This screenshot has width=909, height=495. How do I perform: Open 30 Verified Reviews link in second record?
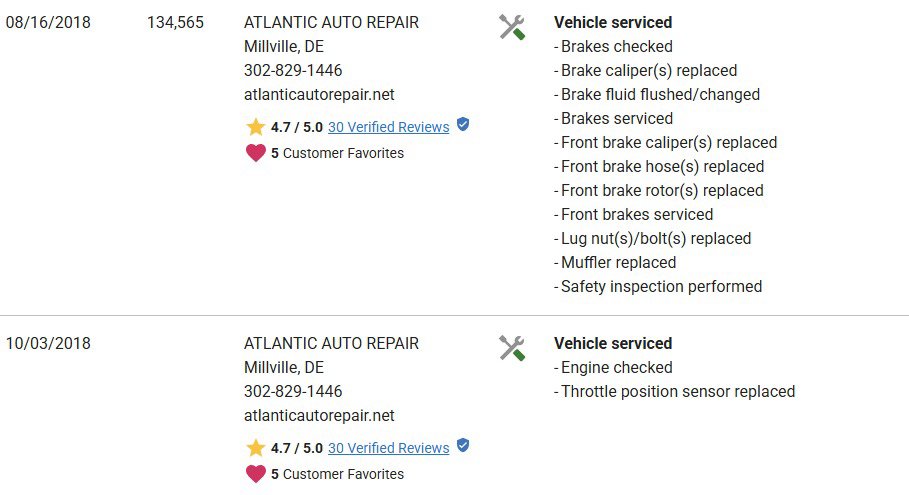388,448
